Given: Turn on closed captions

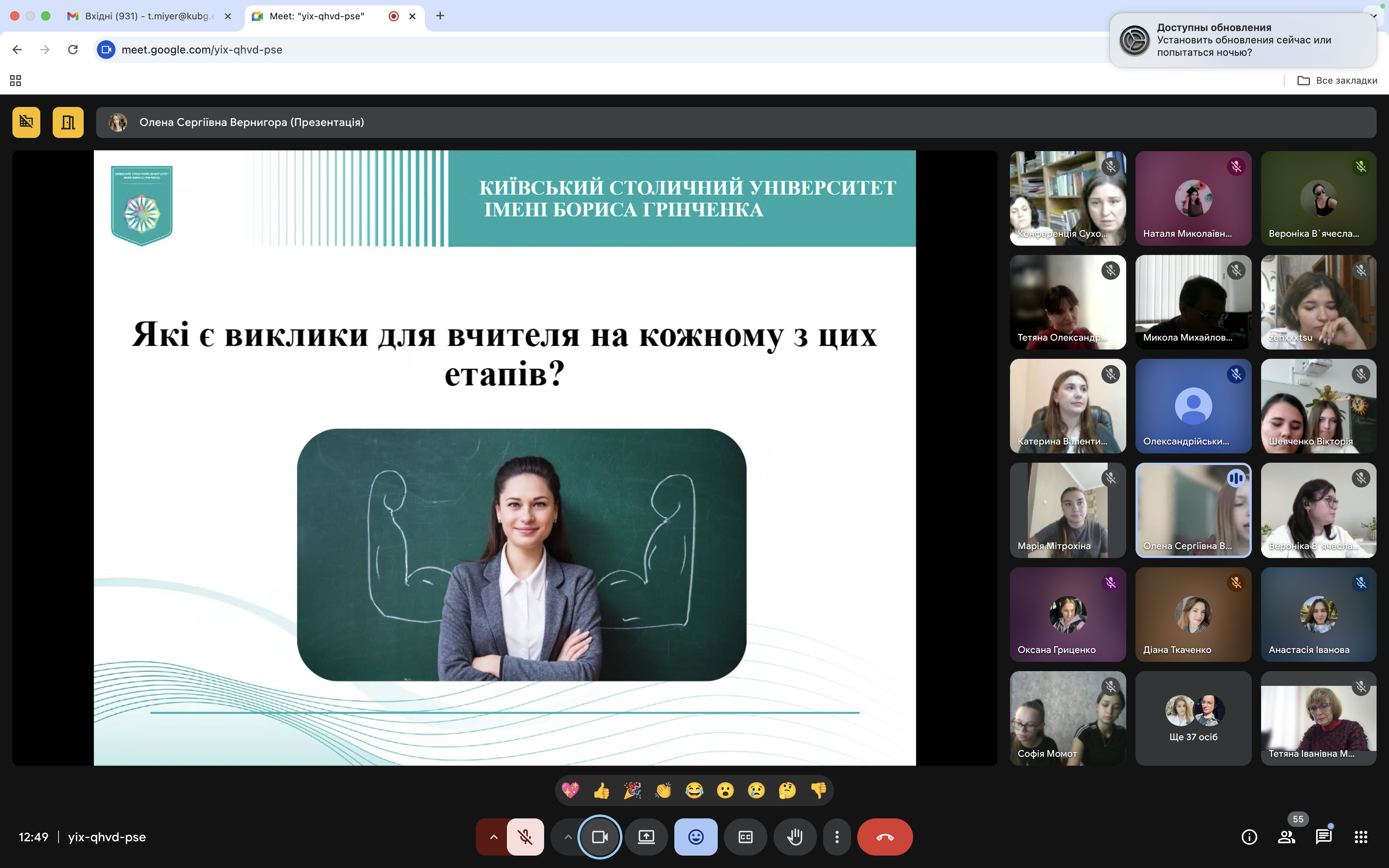Looking at the screenshot, I should pos(746,837).
